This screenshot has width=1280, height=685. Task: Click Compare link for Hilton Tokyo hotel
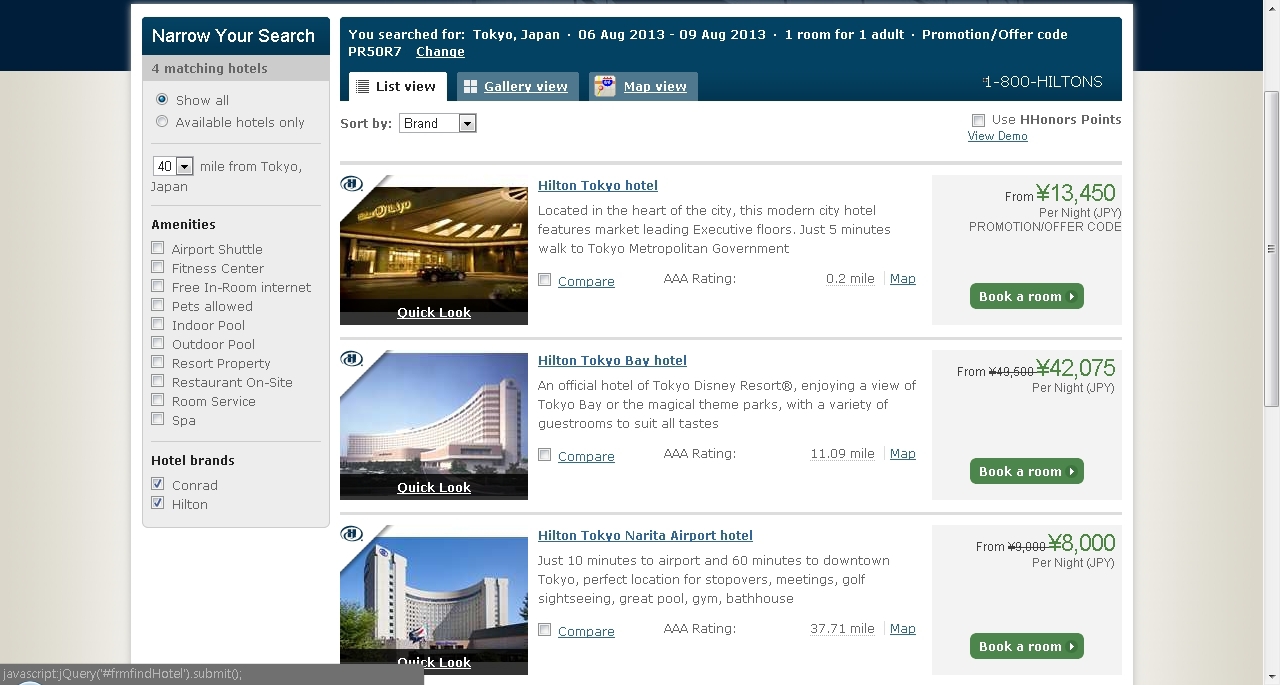pos(586,282)
